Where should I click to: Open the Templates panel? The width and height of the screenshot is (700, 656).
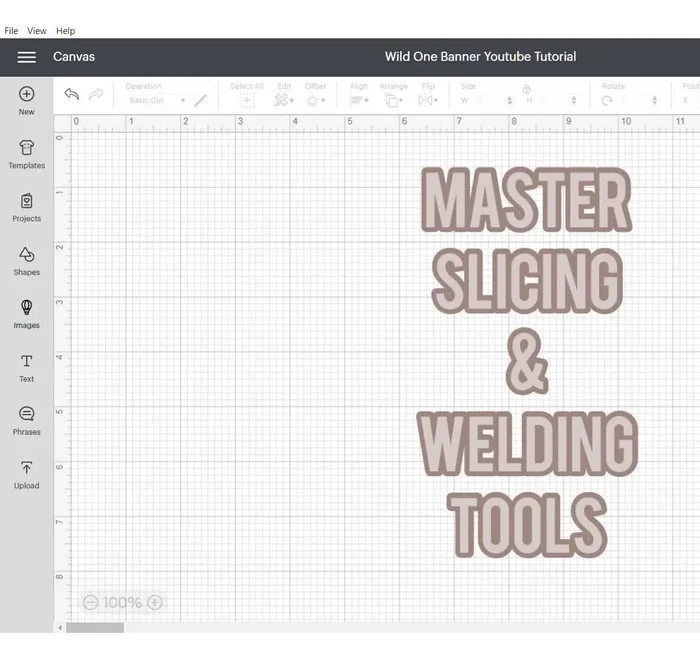(x=27, y=147)
